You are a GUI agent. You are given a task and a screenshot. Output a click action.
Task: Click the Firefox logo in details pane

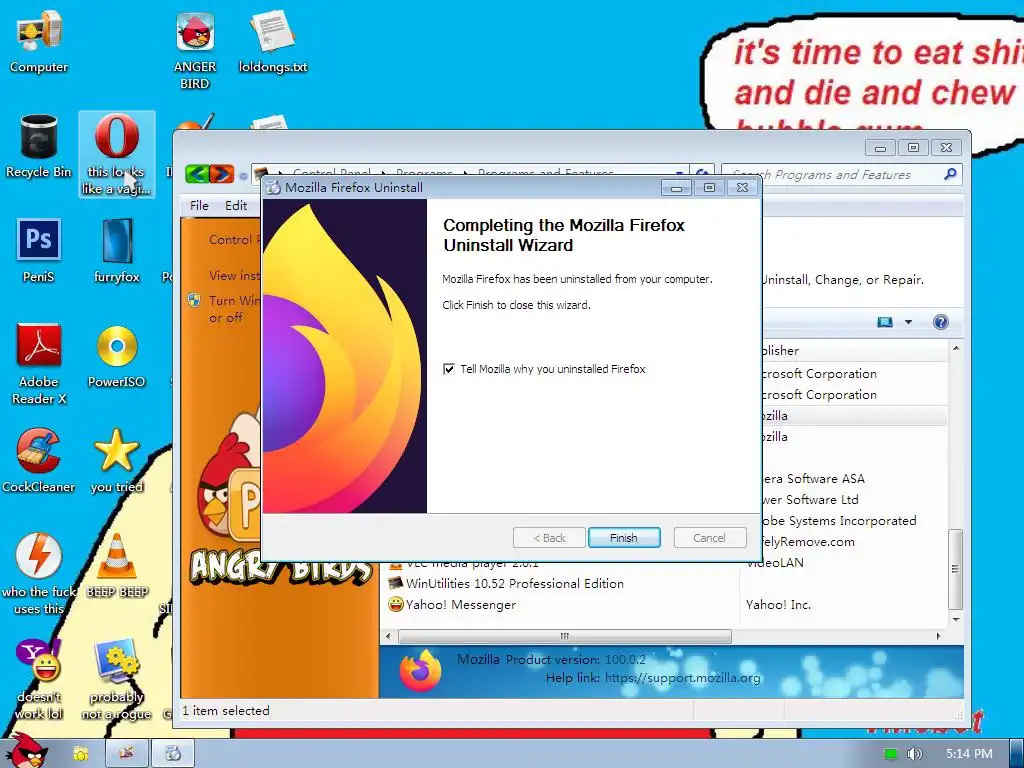pos(420,671)
